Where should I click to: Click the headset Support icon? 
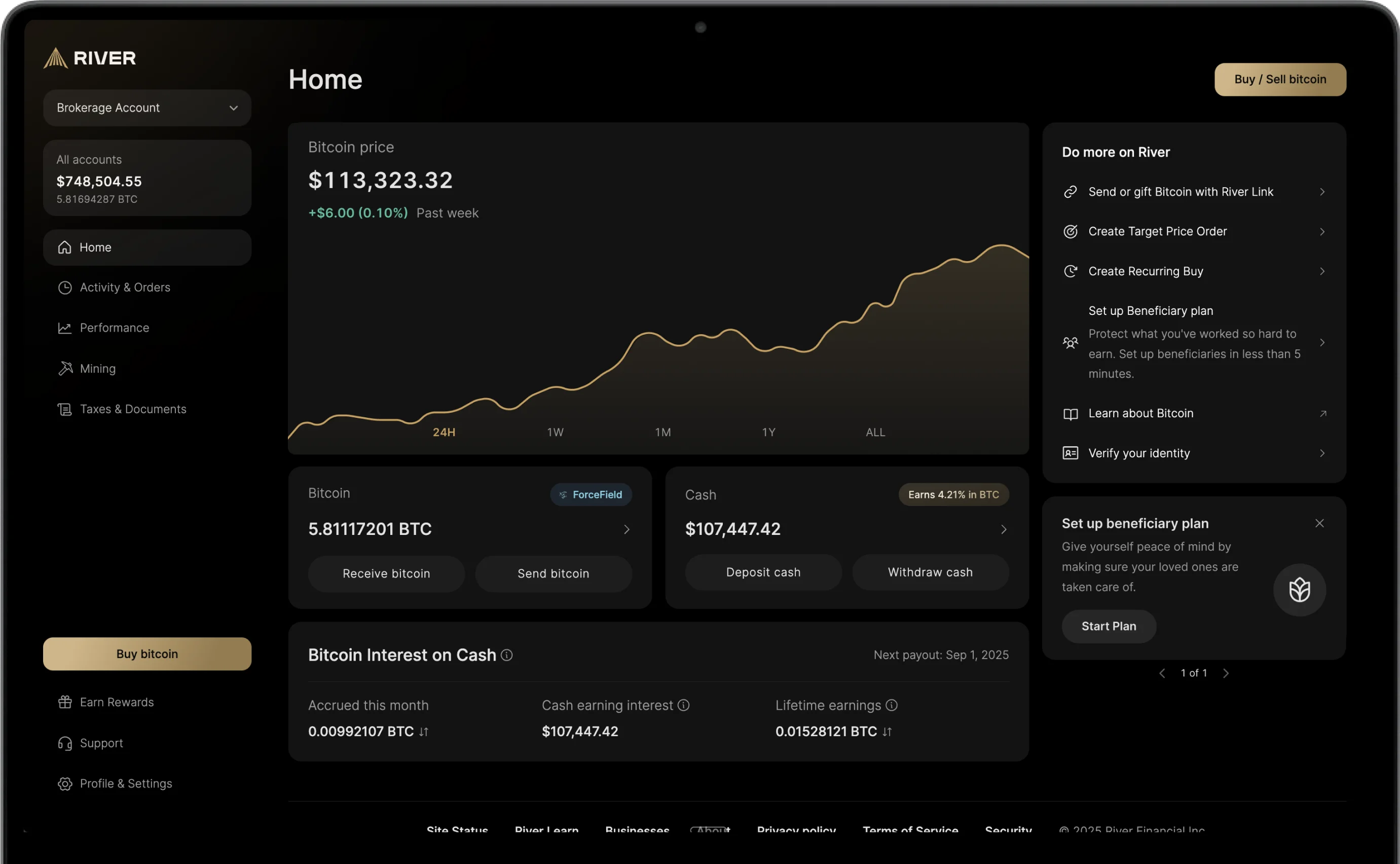tap(65, 743)
